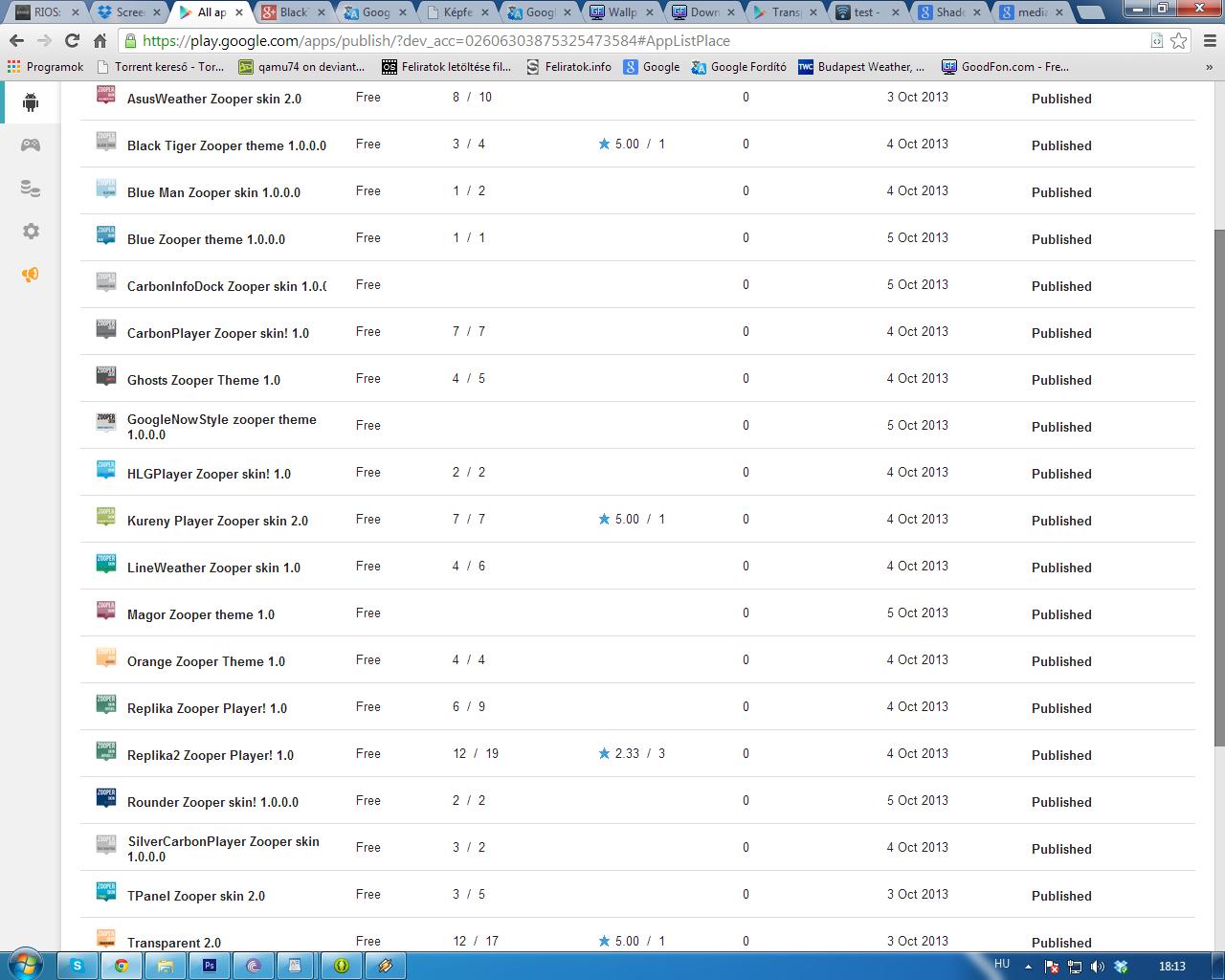
Task: Click the Kureny Player Zooper skin app icon
Action: click(x=106, y=516)
